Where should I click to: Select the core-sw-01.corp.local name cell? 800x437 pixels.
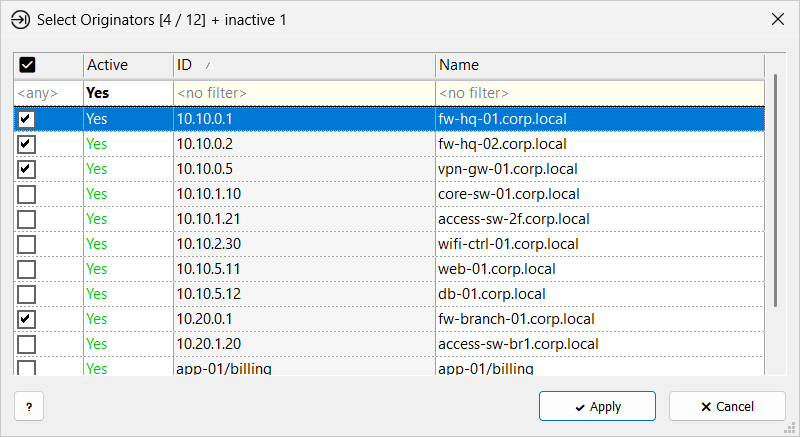coord(600,194)
